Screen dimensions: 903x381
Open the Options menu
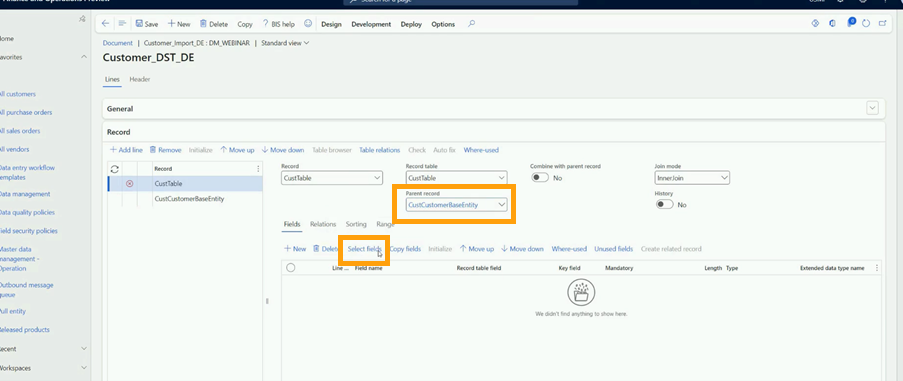point(443,24)
